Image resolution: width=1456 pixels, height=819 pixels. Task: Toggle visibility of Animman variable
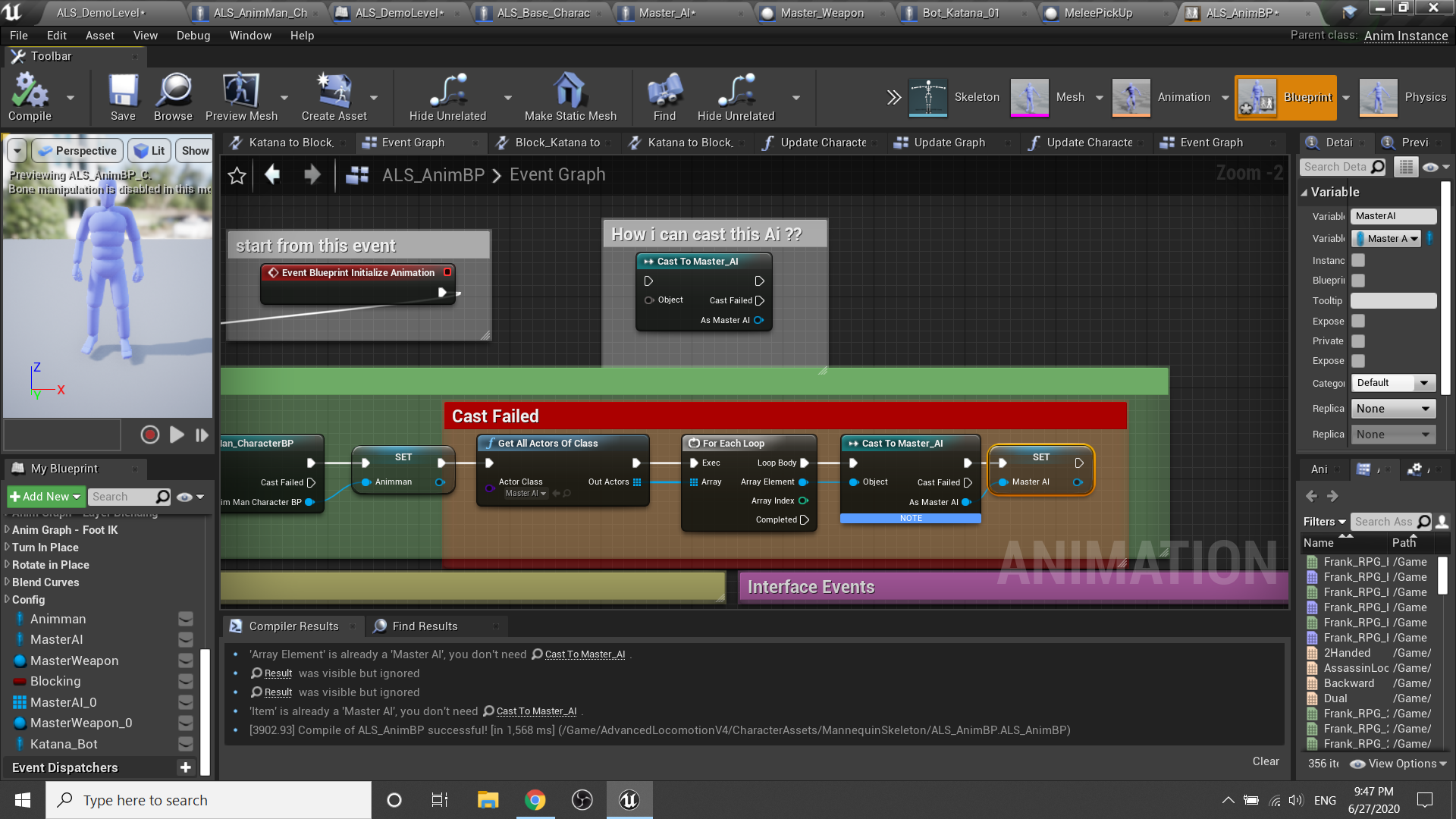click(x=185, y=619)
